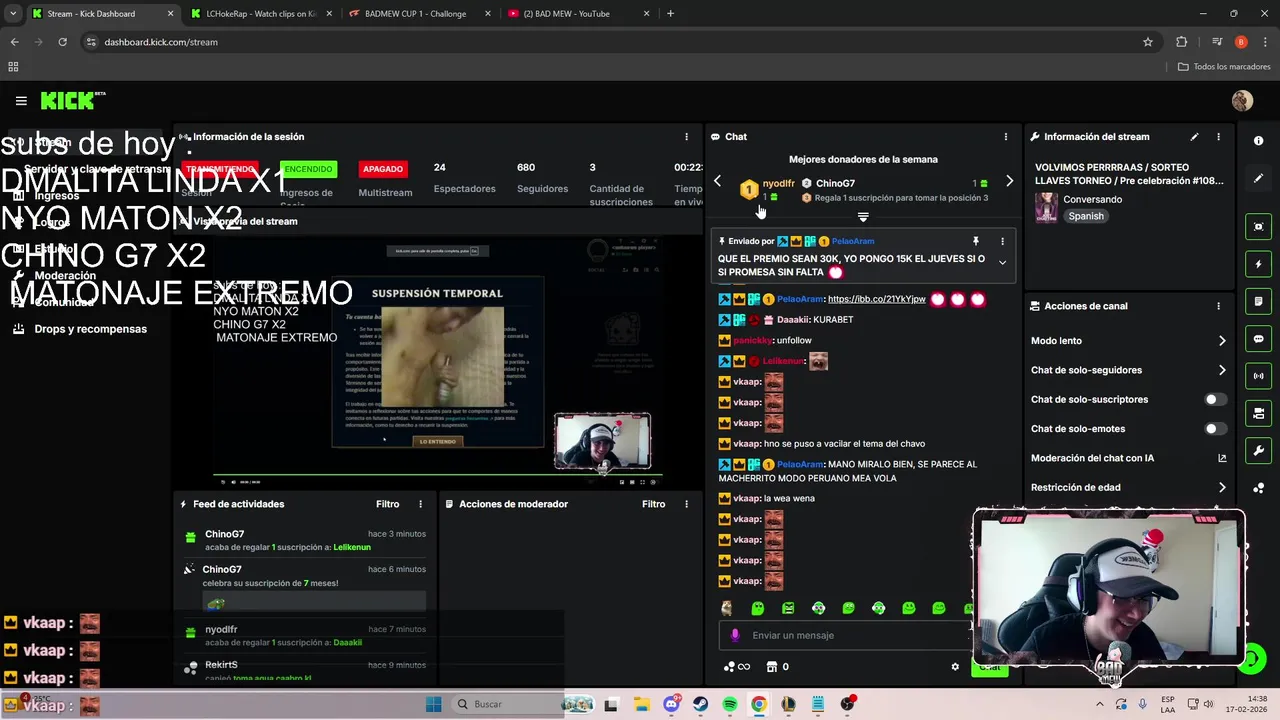Toggle the broadcast signal widget in sidebar
The width and height of the screenshot is (1280, 720).
[1259, 376]
